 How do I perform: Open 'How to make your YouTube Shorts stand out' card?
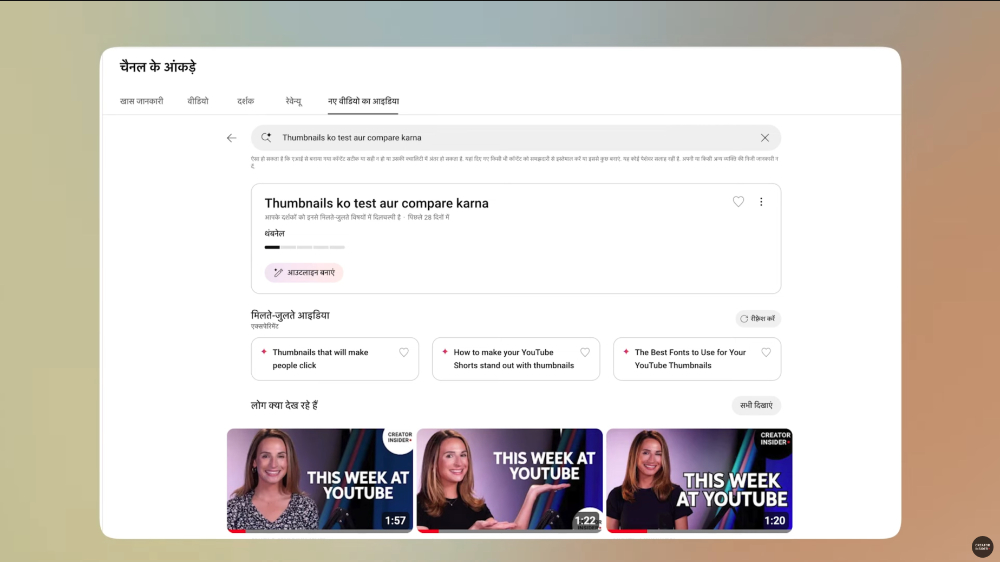(x=516, y=359)
